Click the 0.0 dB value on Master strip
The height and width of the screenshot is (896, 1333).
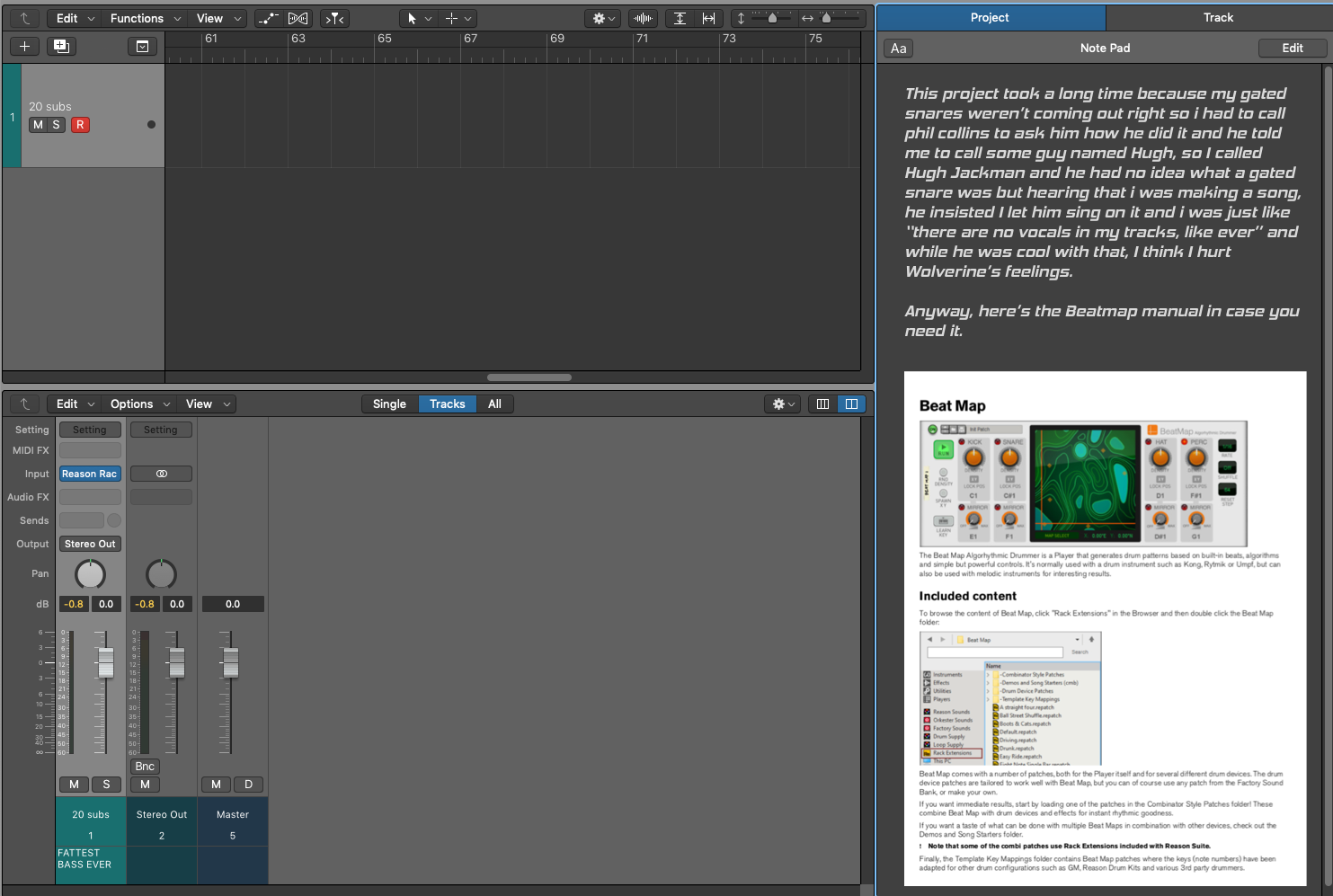pos(233,604)
